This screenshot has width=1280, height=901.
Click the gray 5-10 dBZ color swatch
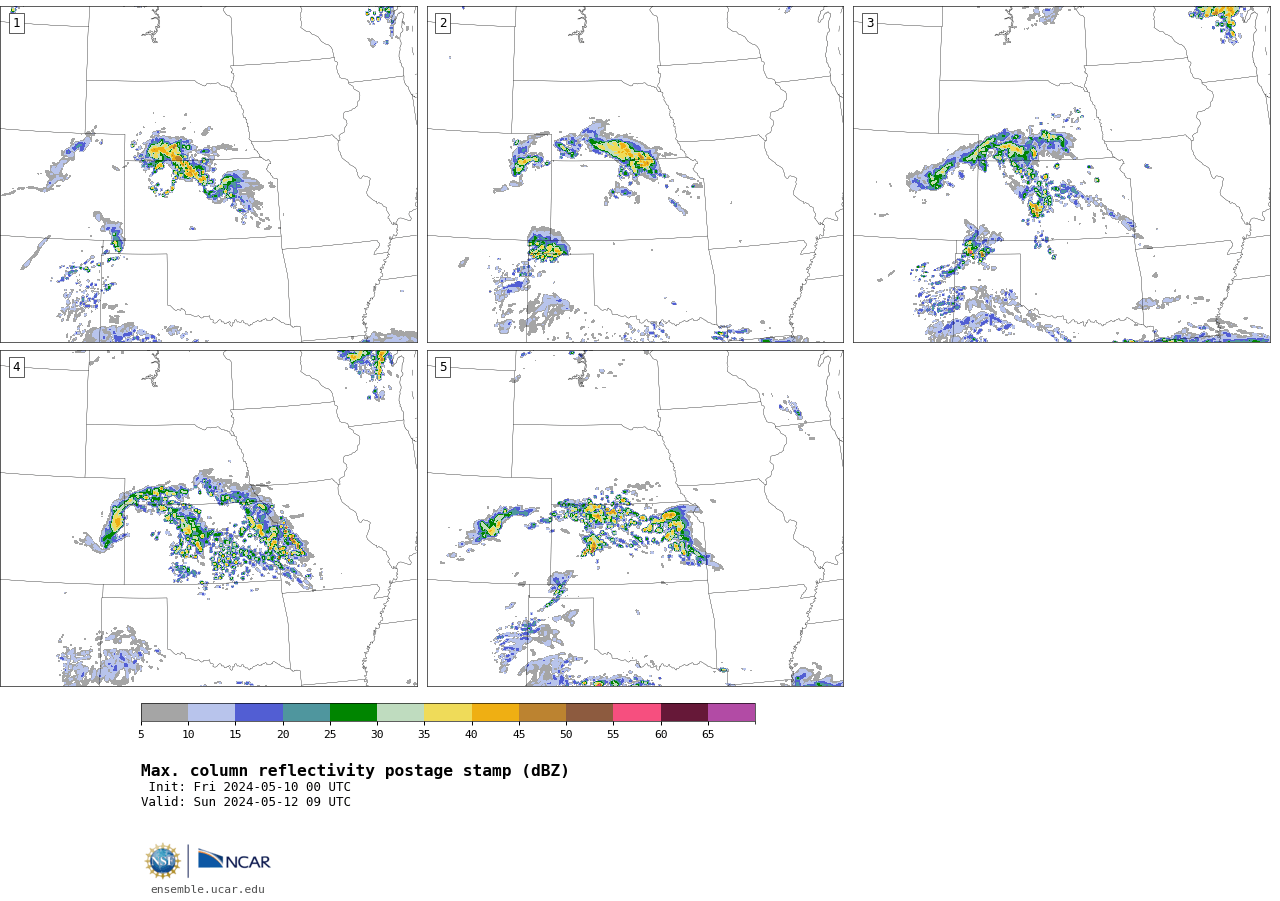tap(164, 713)
